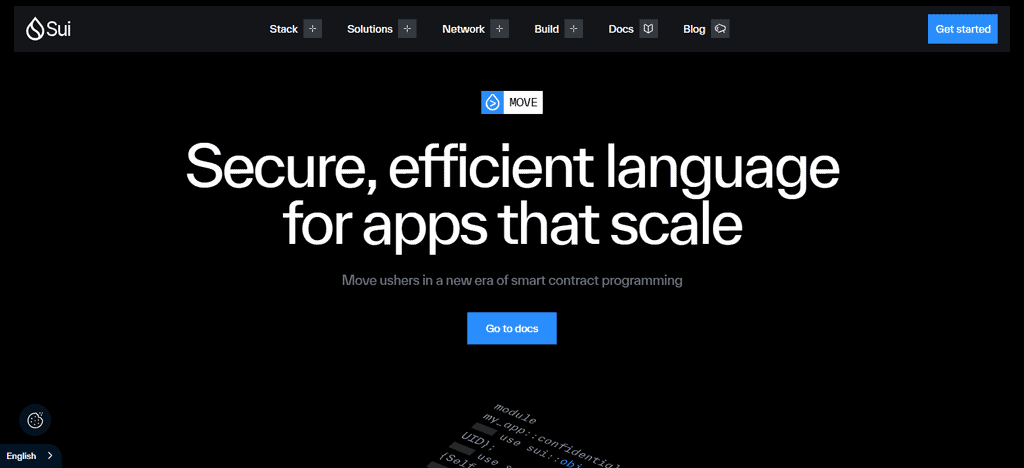Image resolution: width=1024 pixels, height=468 pixels.
Task: Expand the Solutions menu plus icon
Action: [x=408, y=29]
